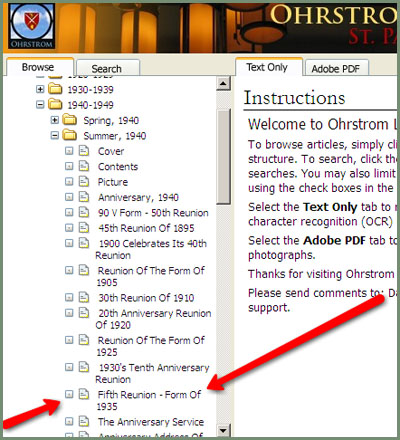Click the Spring, 1940 folder icon
The width and height of the screenshot is (400, 440).
(70, 119)
